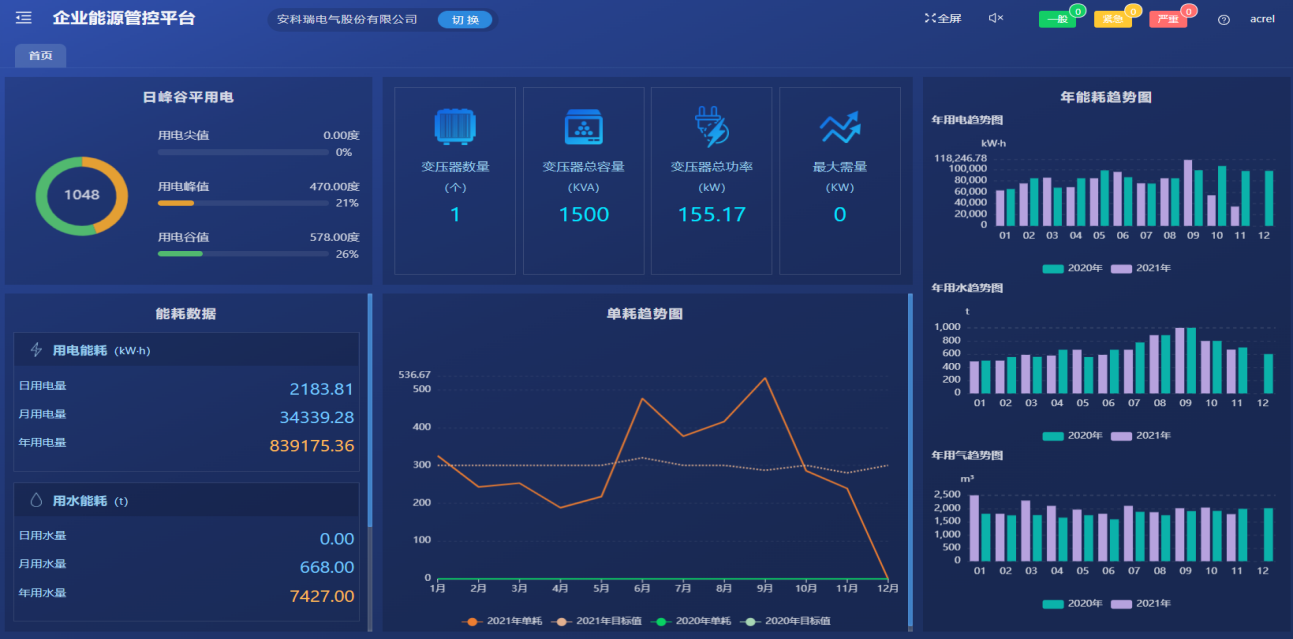The image size is (1293, 639).
Task: Switch to the 首页 tab
Action: point(39,55)
